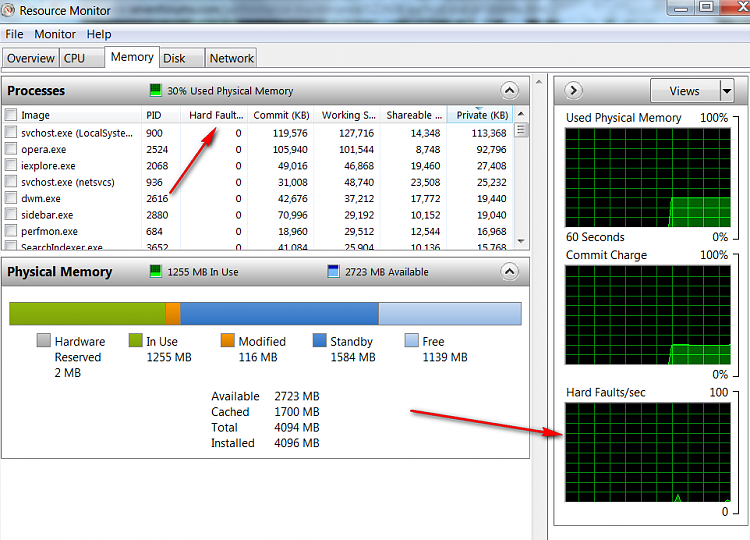Click the Free light blue legend swatch
Screen dimensions: 750x540
coord(411,340)
